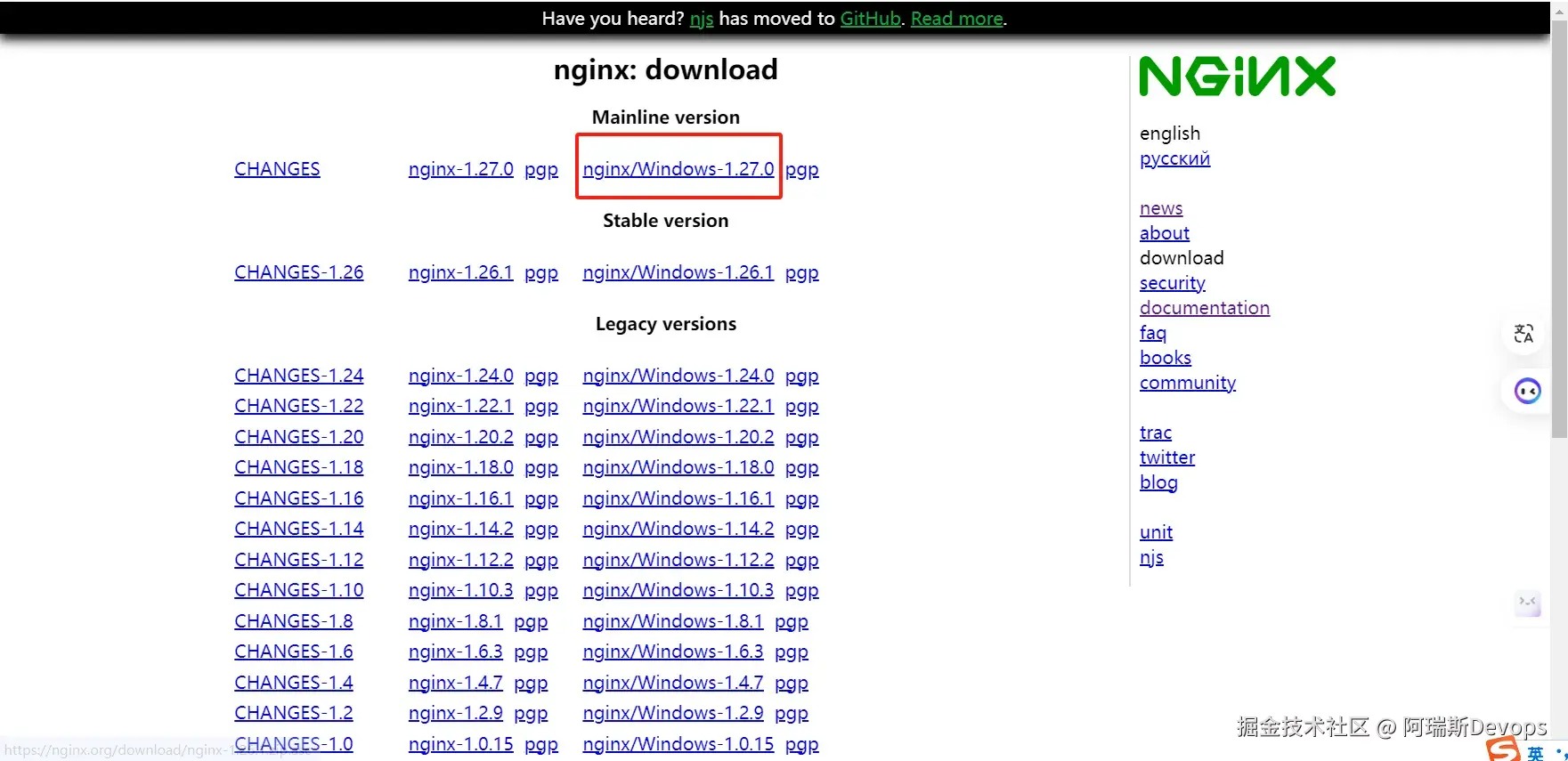Download nginx-1.16.1 source
Viewport: 1568px width, 761px height.
[x=461, y=498]
